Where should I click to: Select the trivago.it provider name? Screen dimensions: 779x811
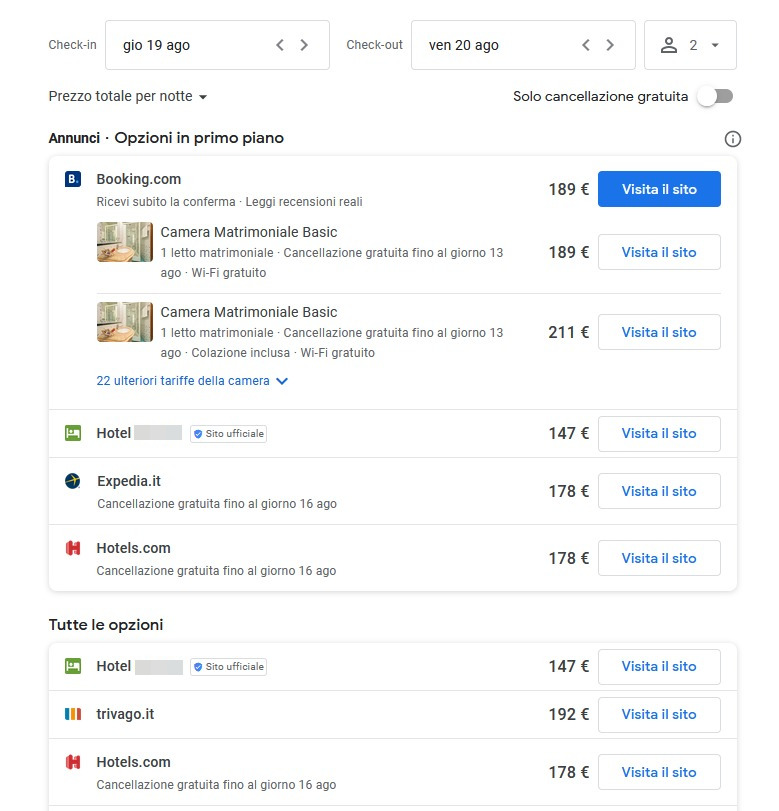pyautogui.click(x=125, y=714)
